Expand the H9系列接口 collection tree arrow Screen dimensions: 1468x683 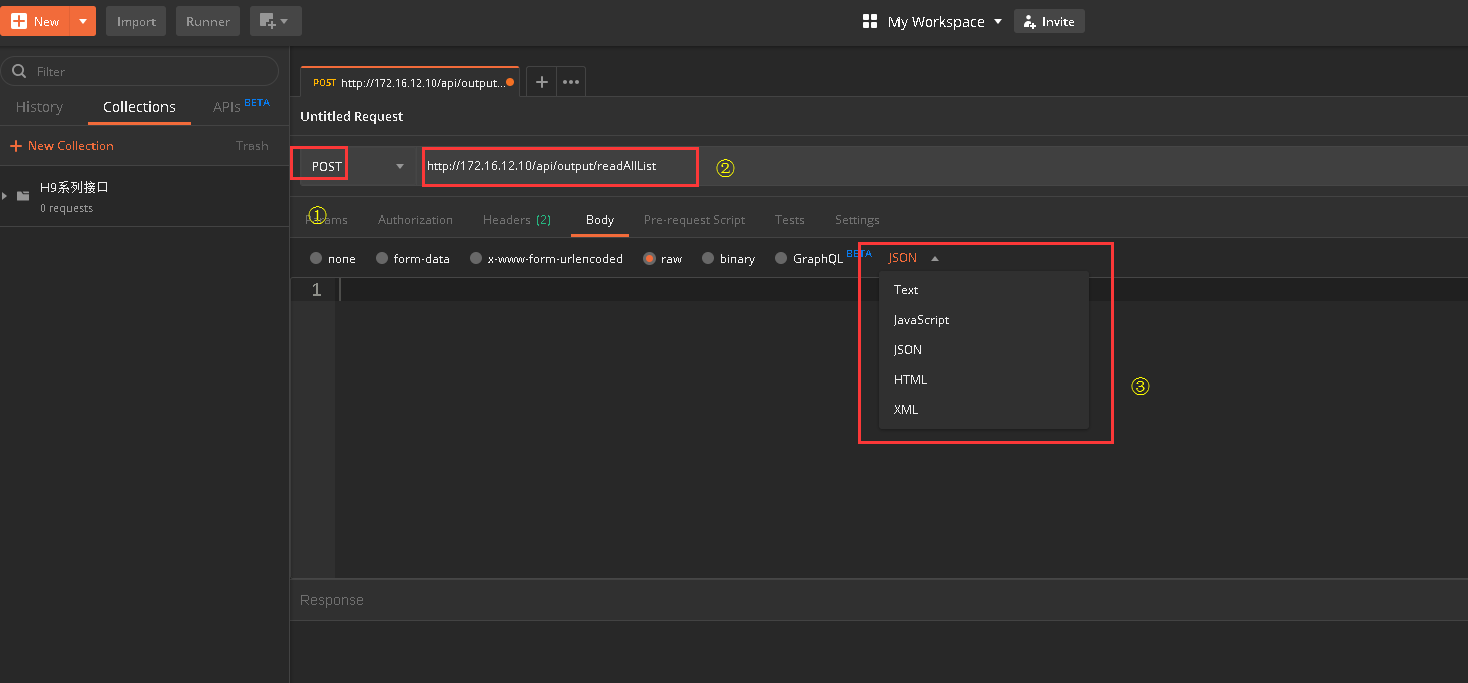[5, 195]
